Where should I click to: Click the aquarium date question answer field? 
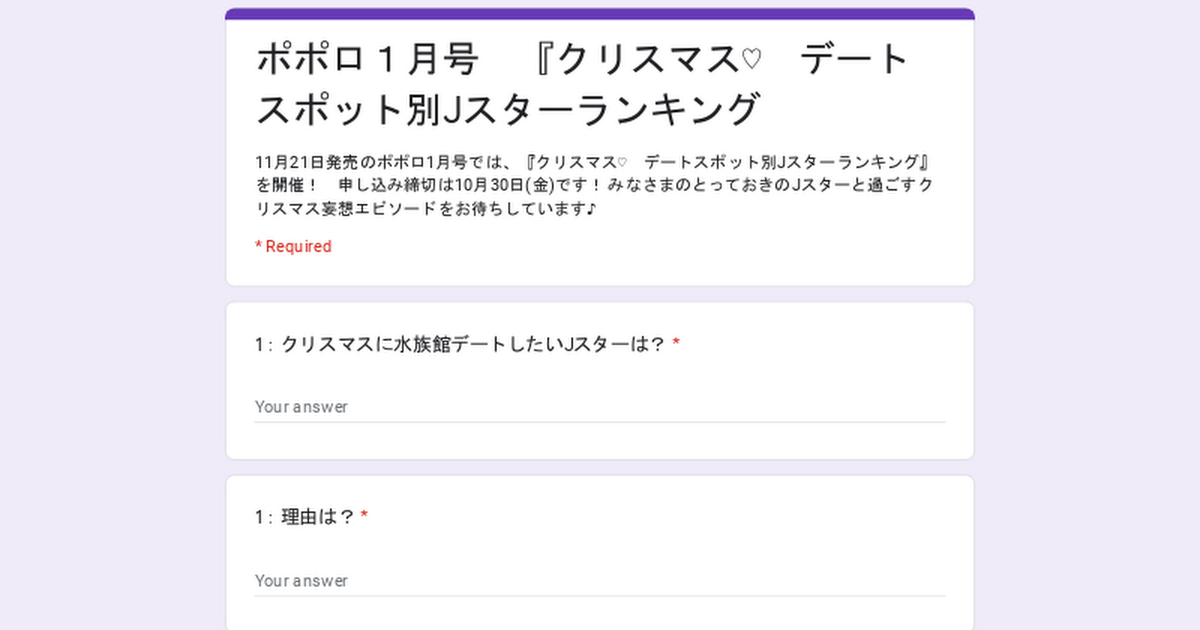pyautogui.click(x=599, y=407)
